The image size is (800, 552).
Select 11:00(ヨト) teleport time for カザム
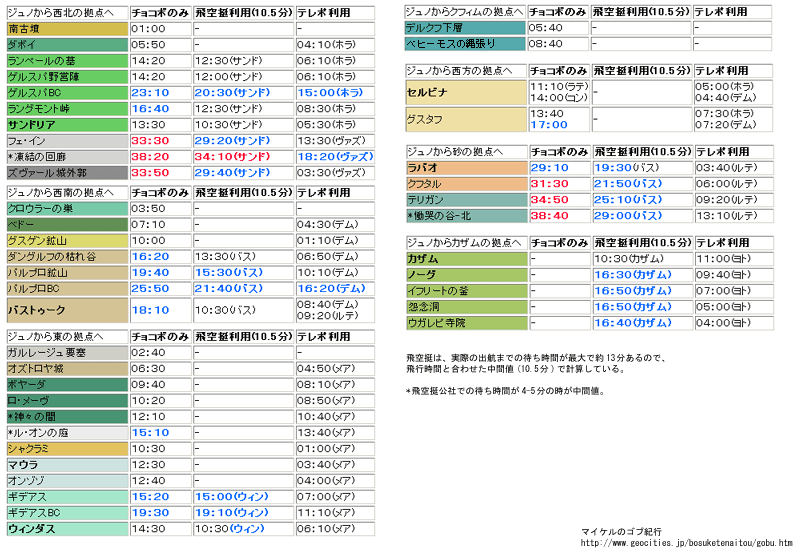[x=724, y=259]
